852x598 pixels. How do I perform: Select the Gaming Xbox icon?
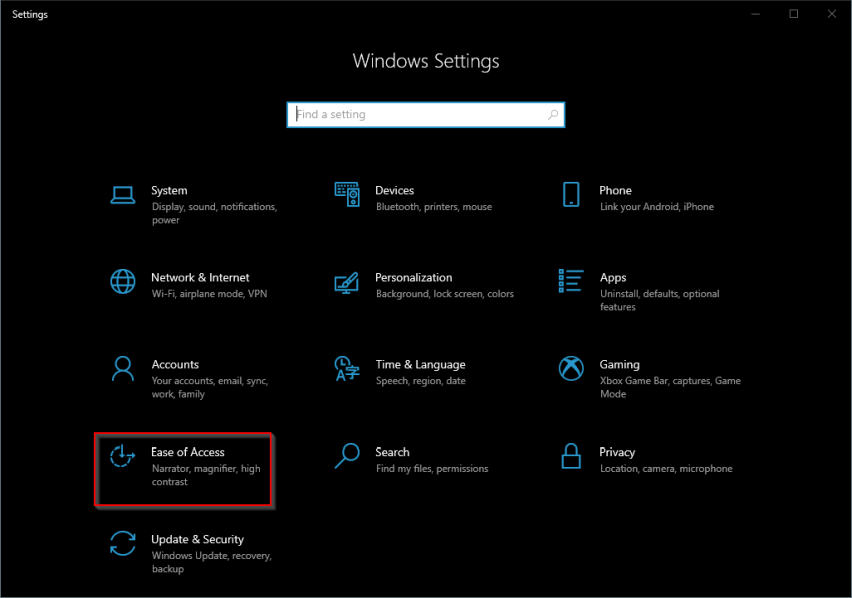(x=571, y=368)
